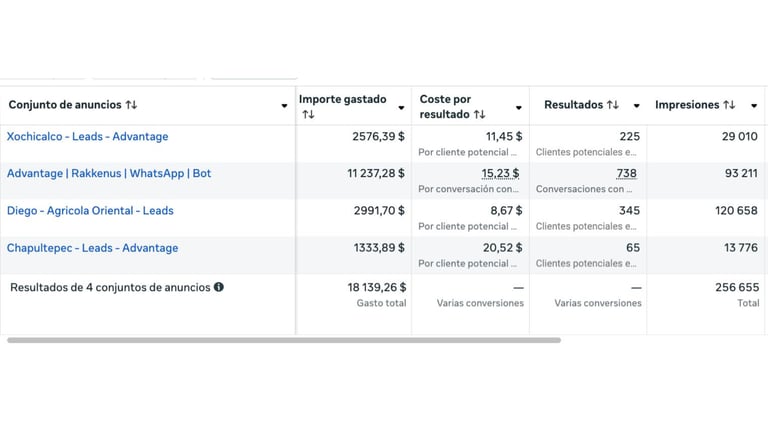Click Impresiones column header label
This screenshot has width=768, height=431.
tap(687, 105)
